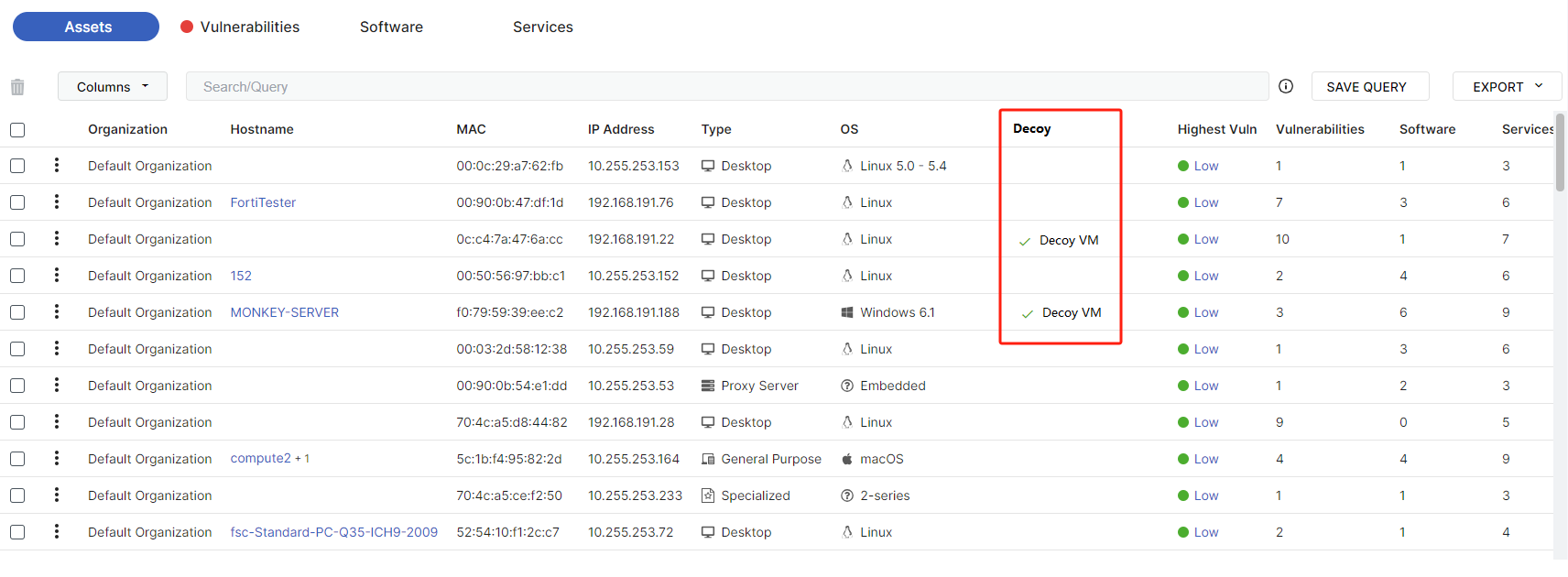Click the General Purpose type icon
The height and width of the screenshot is (577, 1568).
[708, 459]
